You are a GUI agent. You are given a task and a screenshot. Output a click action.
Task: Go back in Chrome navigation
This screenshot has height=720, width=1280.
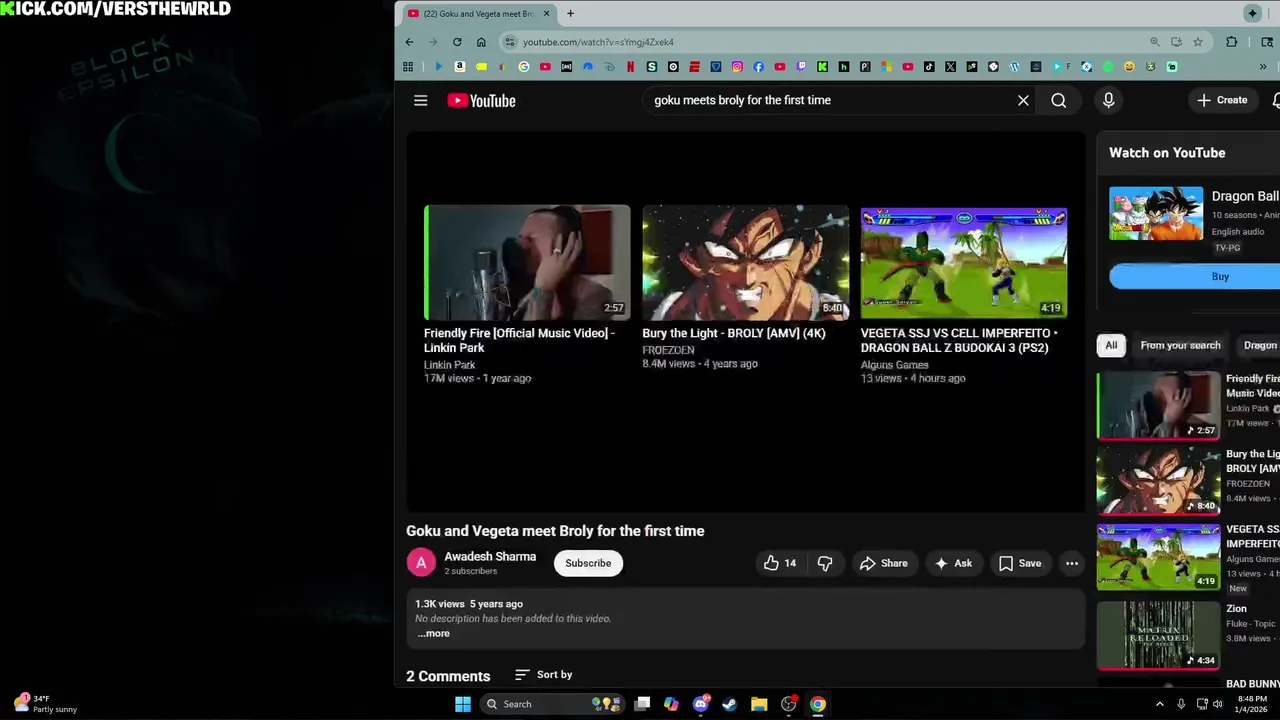tap(409, 42)
